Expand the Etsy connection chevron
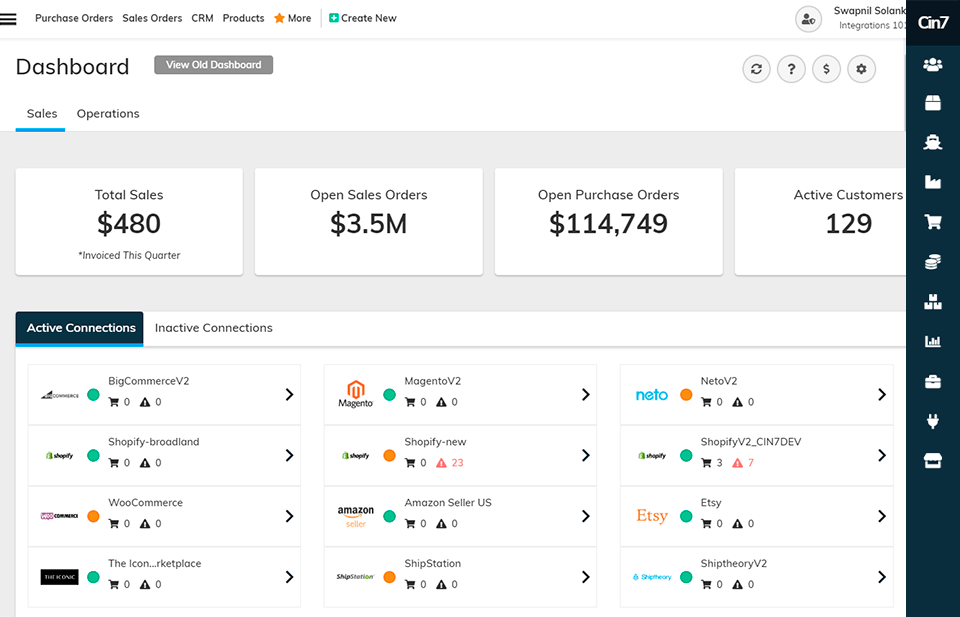This screenshot has width=960, height=617. click(x=881, y=516)
